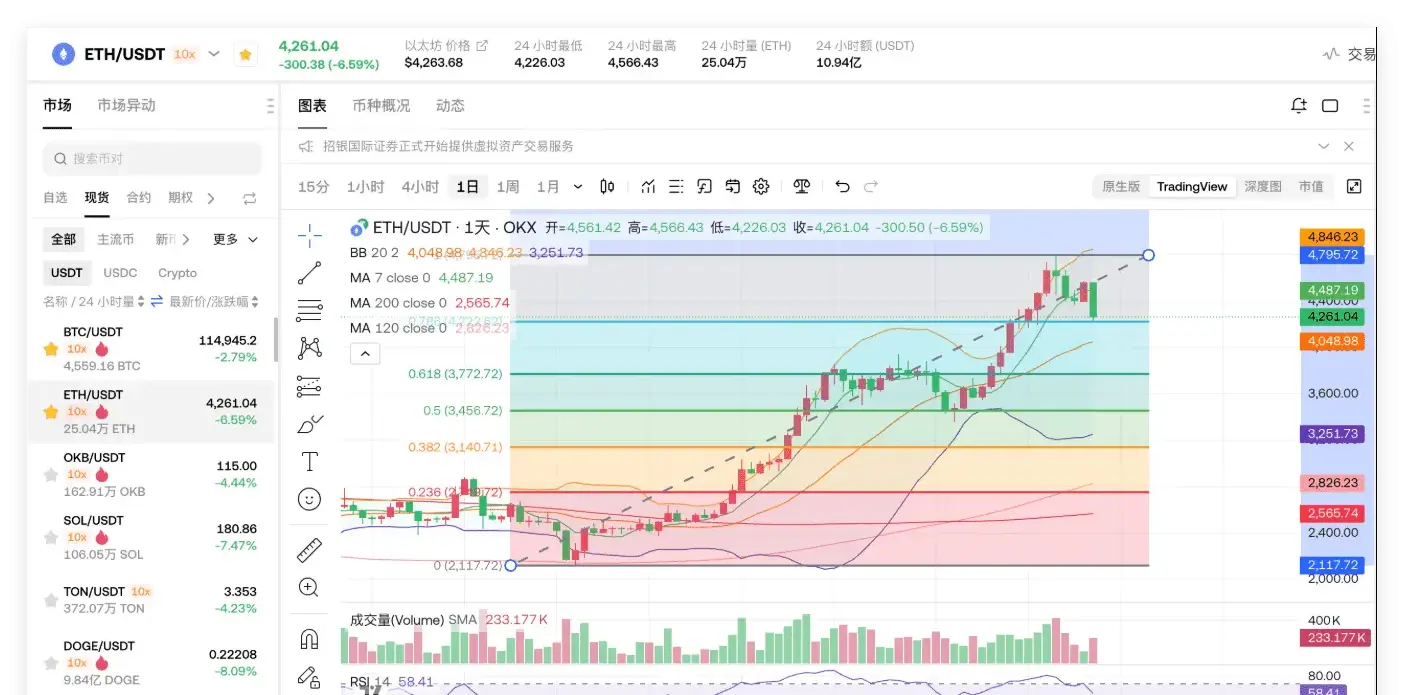The height and width of the screenshot is (695, 1404).
Task: Close the announcement banner
Action: tap(1349, 146)
